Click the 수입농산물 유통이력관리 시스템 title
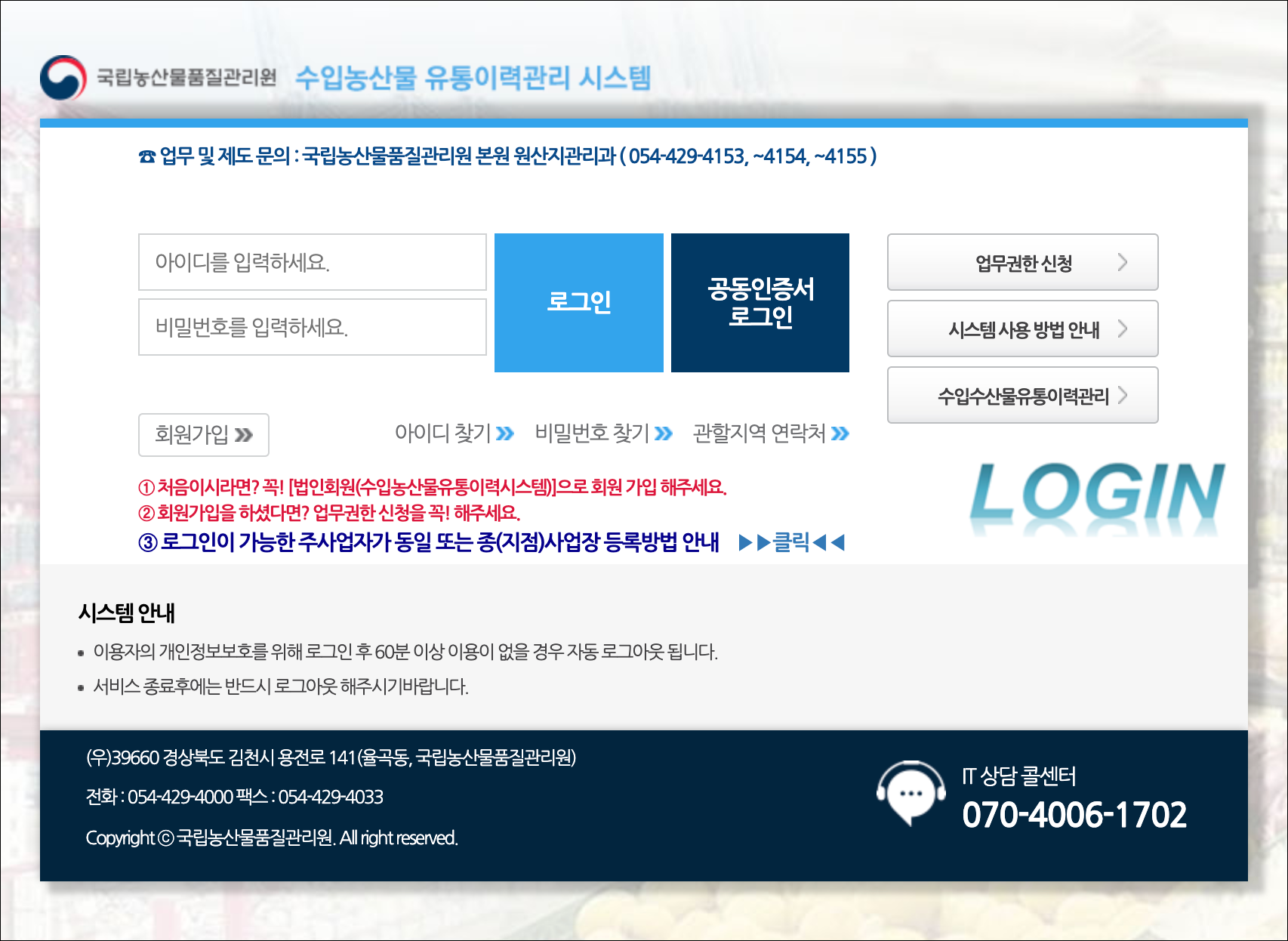The height and width of the screenshot is (941, 1288). (x=473, y=78)
